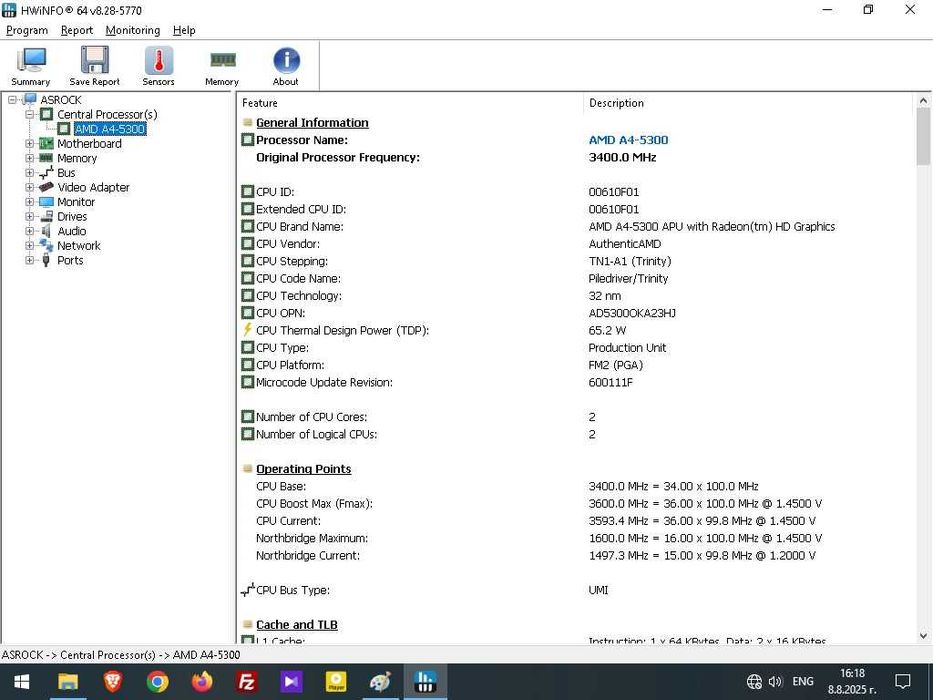Select the CPU Code Name row
The height and width of the screenshot is (700, 933).
click(575, 279)
